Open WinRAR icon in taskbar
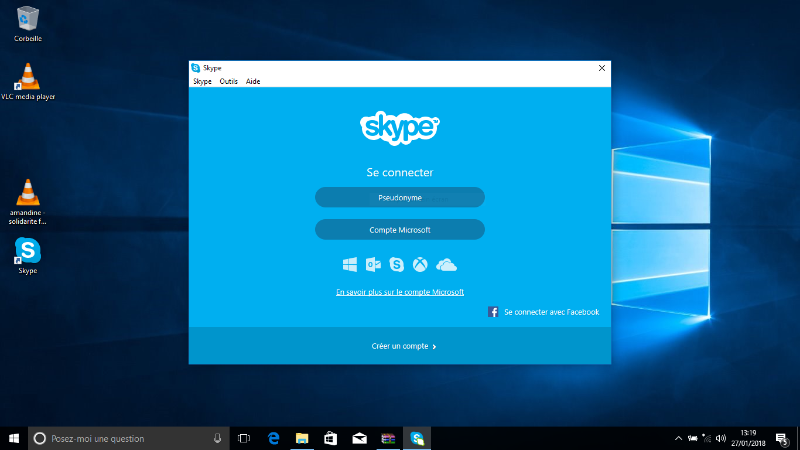The image size is (800, 450). click(x=388, y=438)
